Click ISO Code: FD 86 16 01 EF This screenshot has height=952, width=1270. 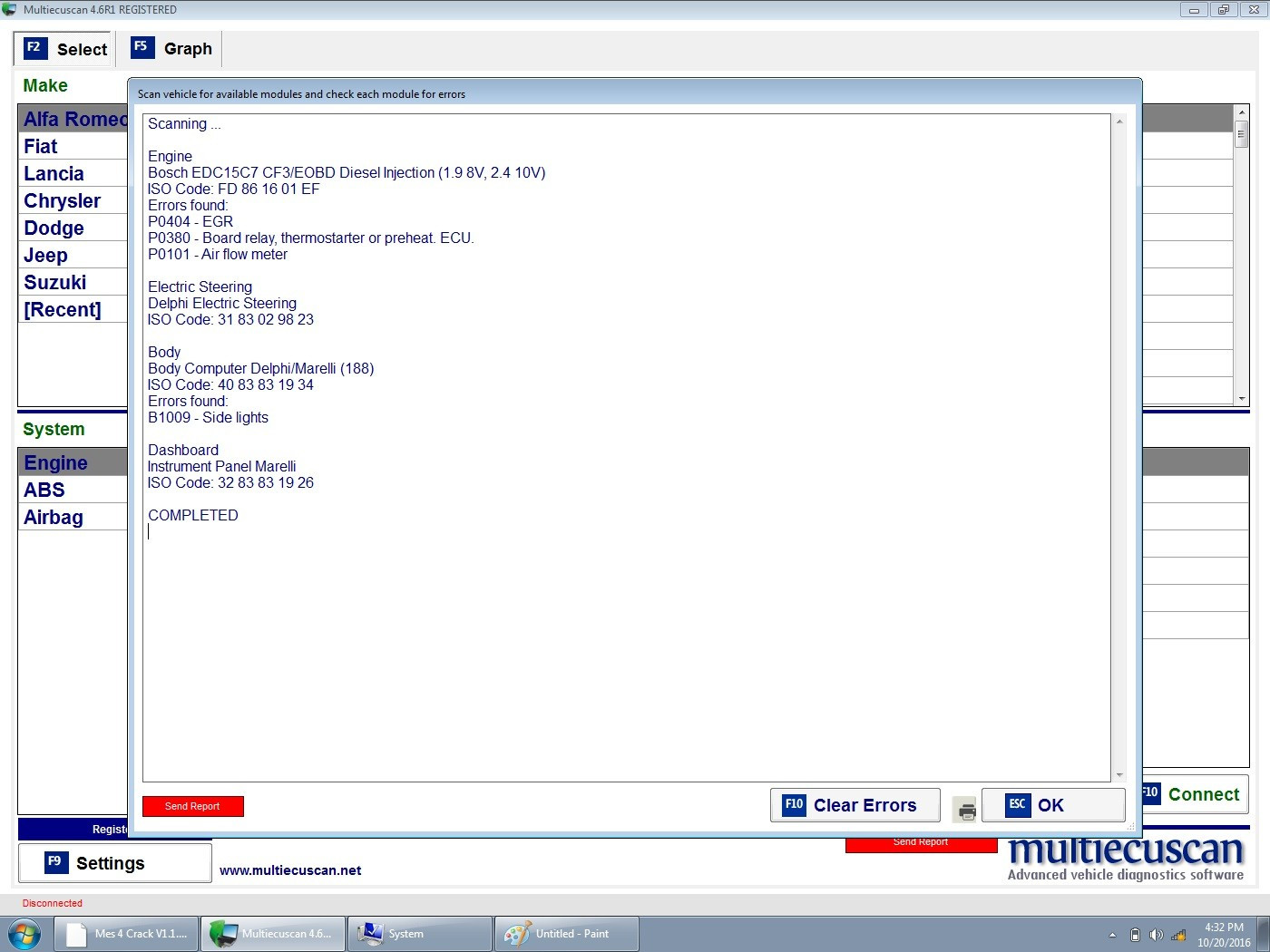pos(234,189)
